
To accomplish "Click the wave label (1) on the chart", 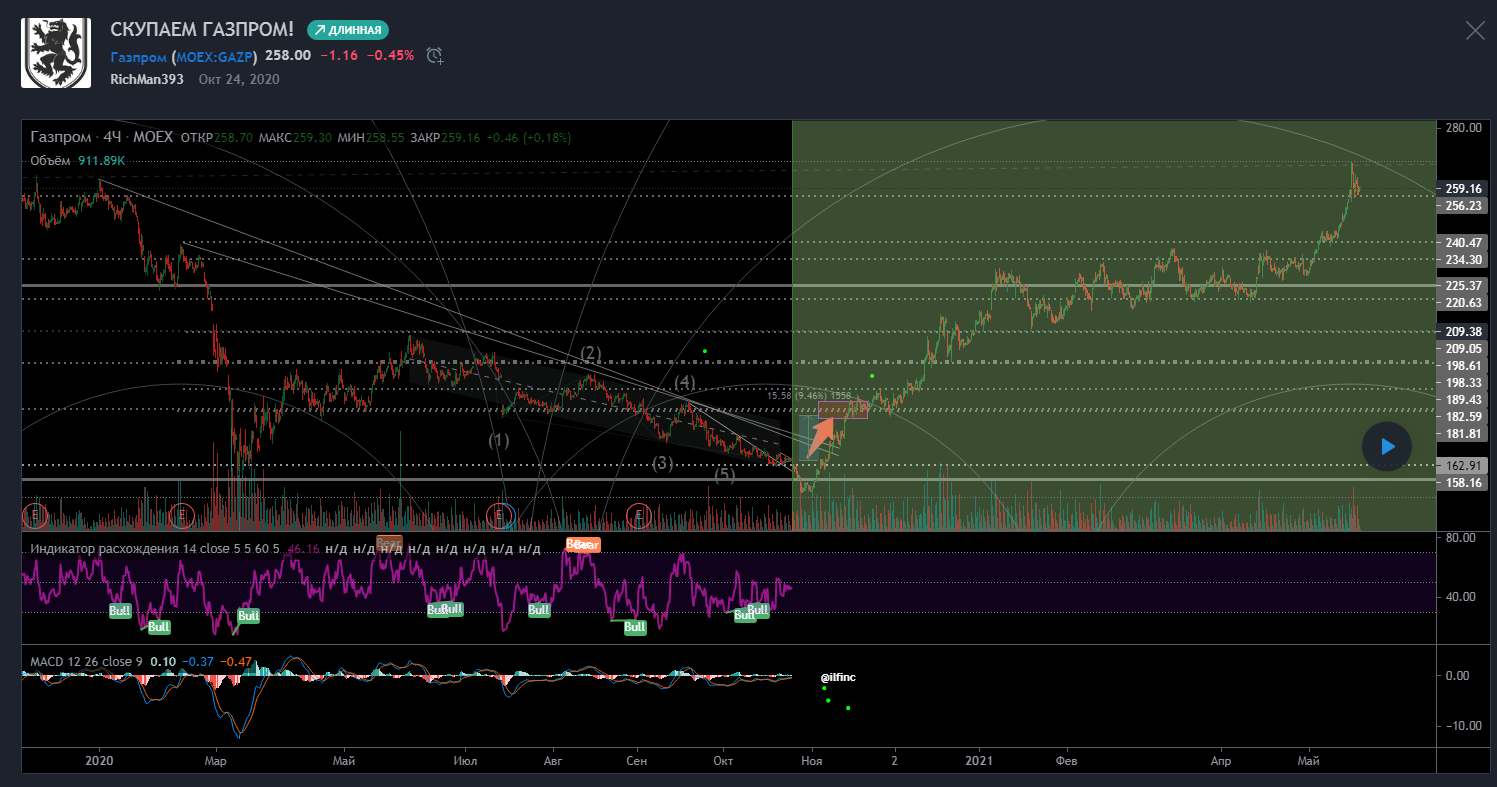I will 499,440.
